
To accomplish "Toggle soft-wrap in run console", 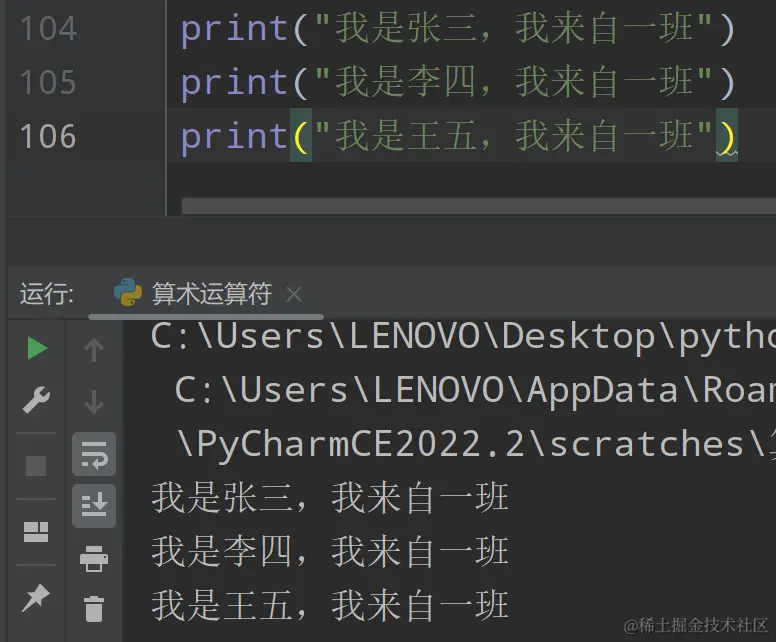I will pyautogui.click(x=94, y=454).
